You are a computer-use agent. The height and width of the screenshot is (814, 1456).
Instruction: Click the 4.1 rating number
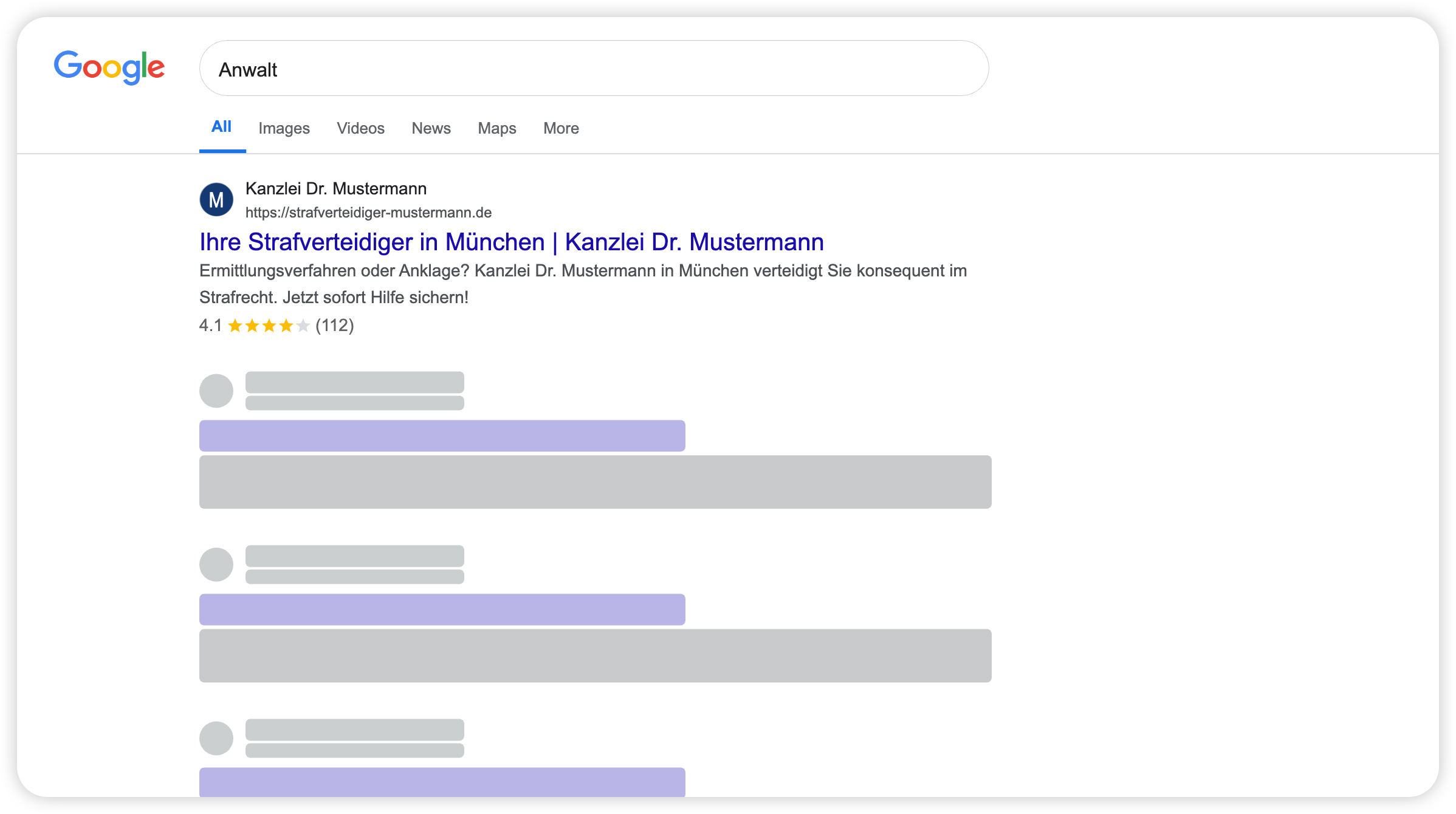(x=210, y=326)
